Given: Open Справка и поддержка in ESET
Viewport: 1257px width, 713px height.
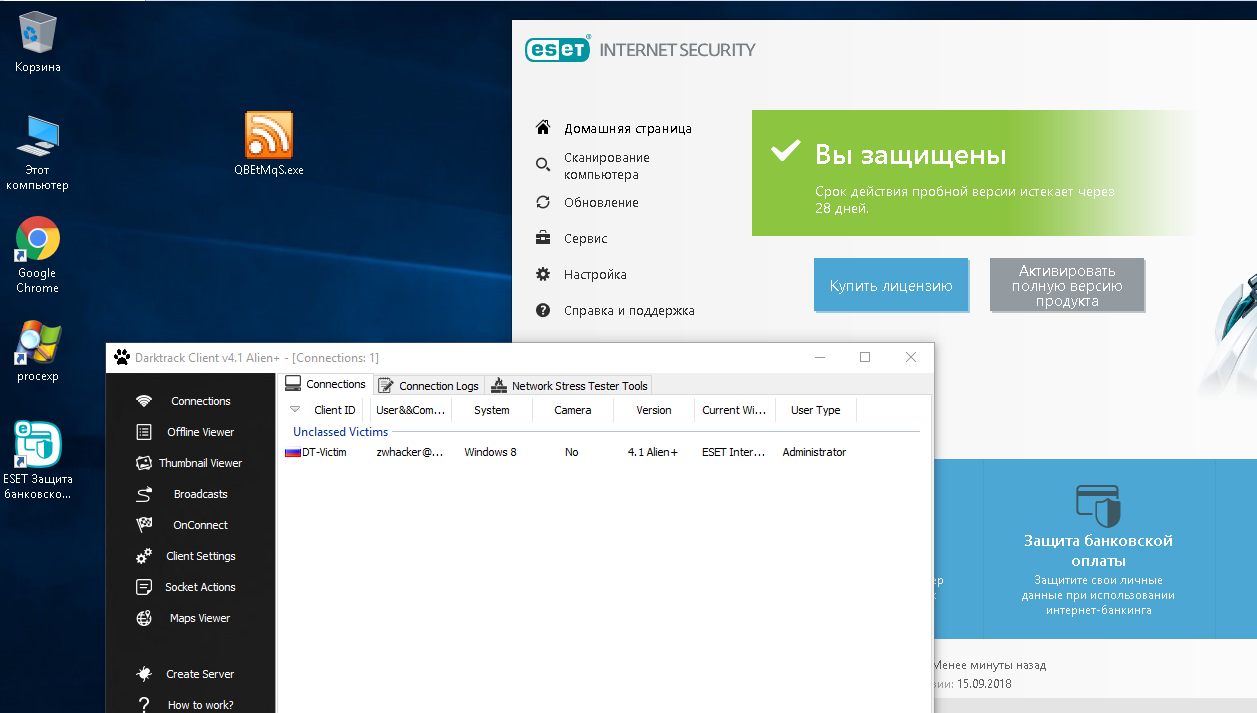Looking at the screenshot, I should (629, 310).
